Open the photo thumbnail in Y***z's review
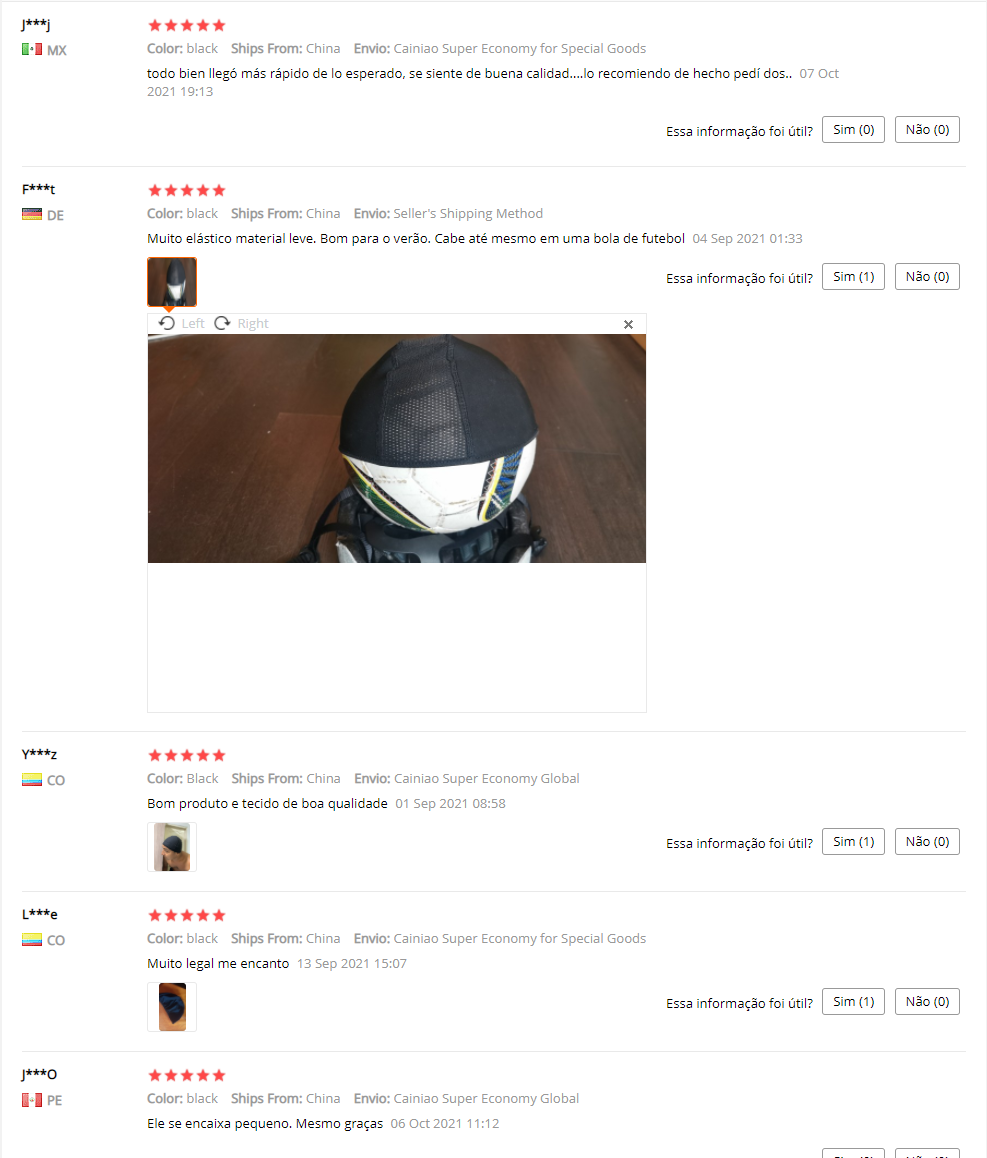The image size is (987, 1158). point(172,847)
